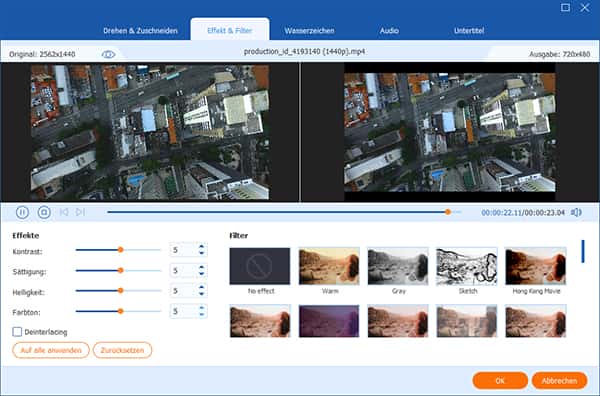600x396 pixels.
Task: Click the Helligkeit slider handle
Action: [121, 290]
